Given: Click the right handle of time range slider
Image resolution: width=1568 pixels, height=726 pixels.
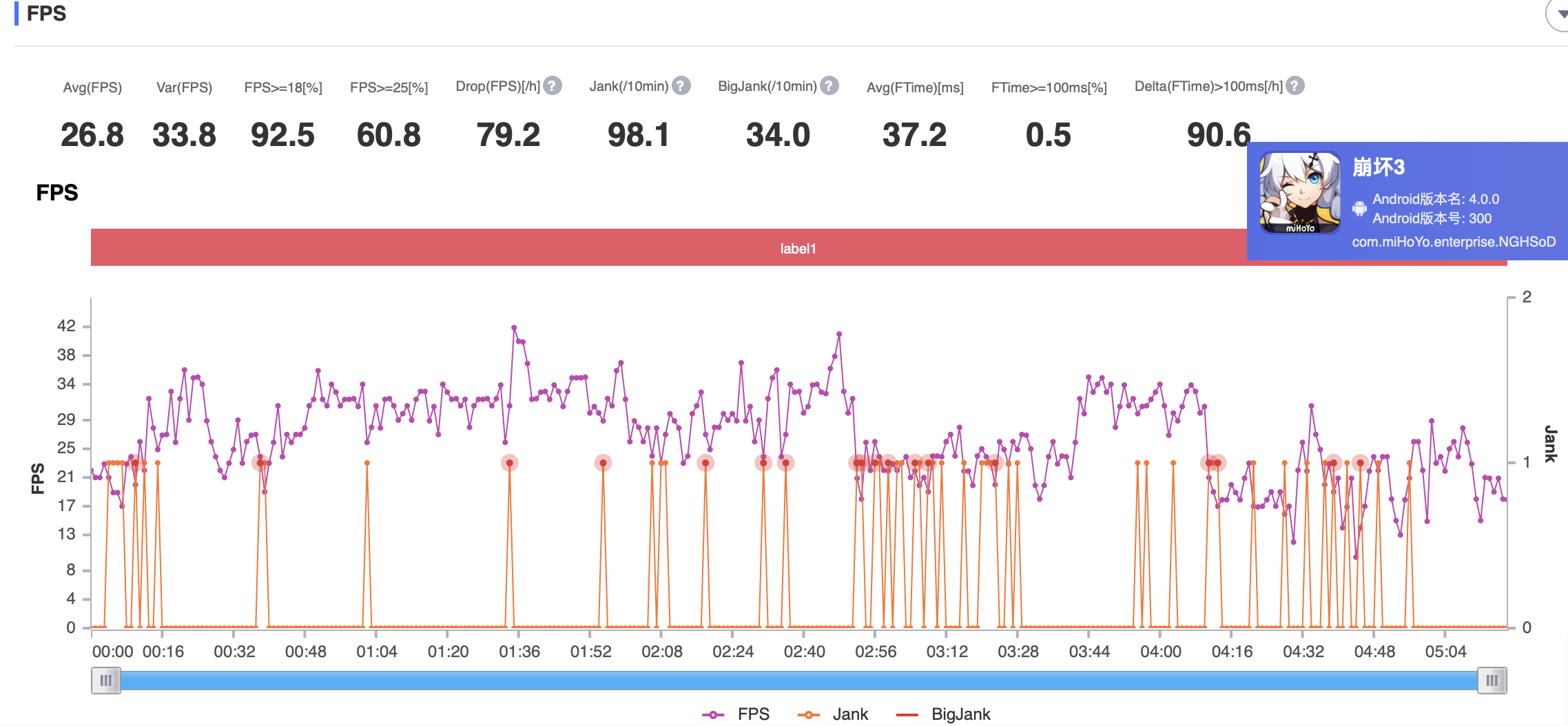Looking at the screenshot, I should pyautogui.click(x=1492, y=681).
